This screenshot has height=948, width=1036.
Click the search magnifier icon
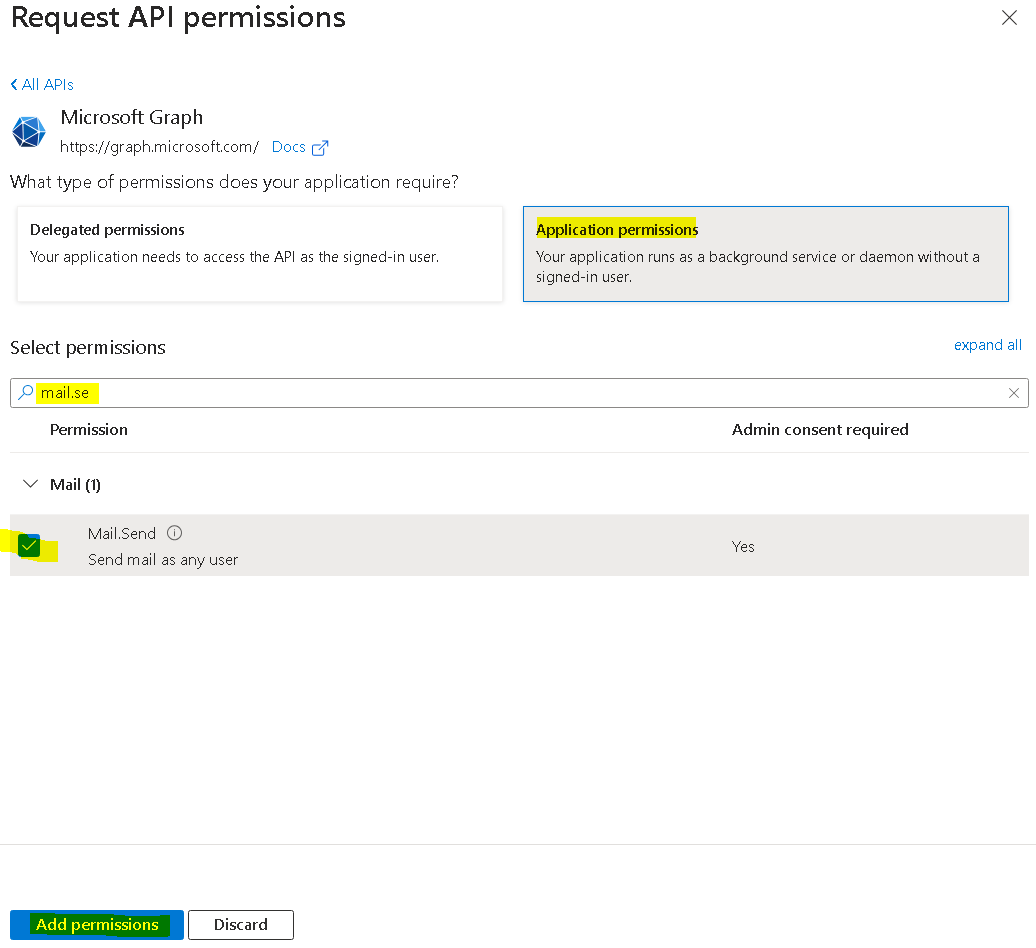tap(24, 392)
